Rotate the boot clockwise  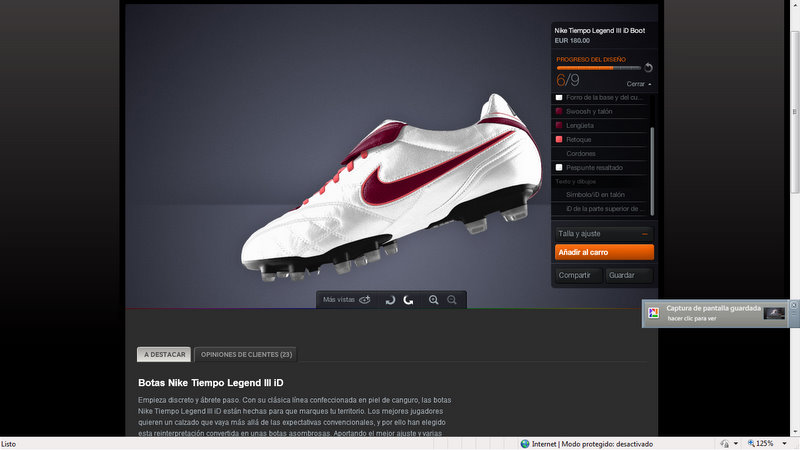tap(390, 300)
